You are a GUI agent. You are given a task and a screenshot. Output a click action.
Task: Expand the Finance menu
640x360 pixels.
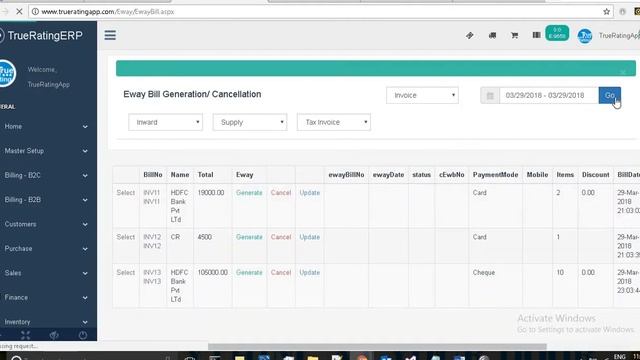pyautogui.click(x=46, y=298)
